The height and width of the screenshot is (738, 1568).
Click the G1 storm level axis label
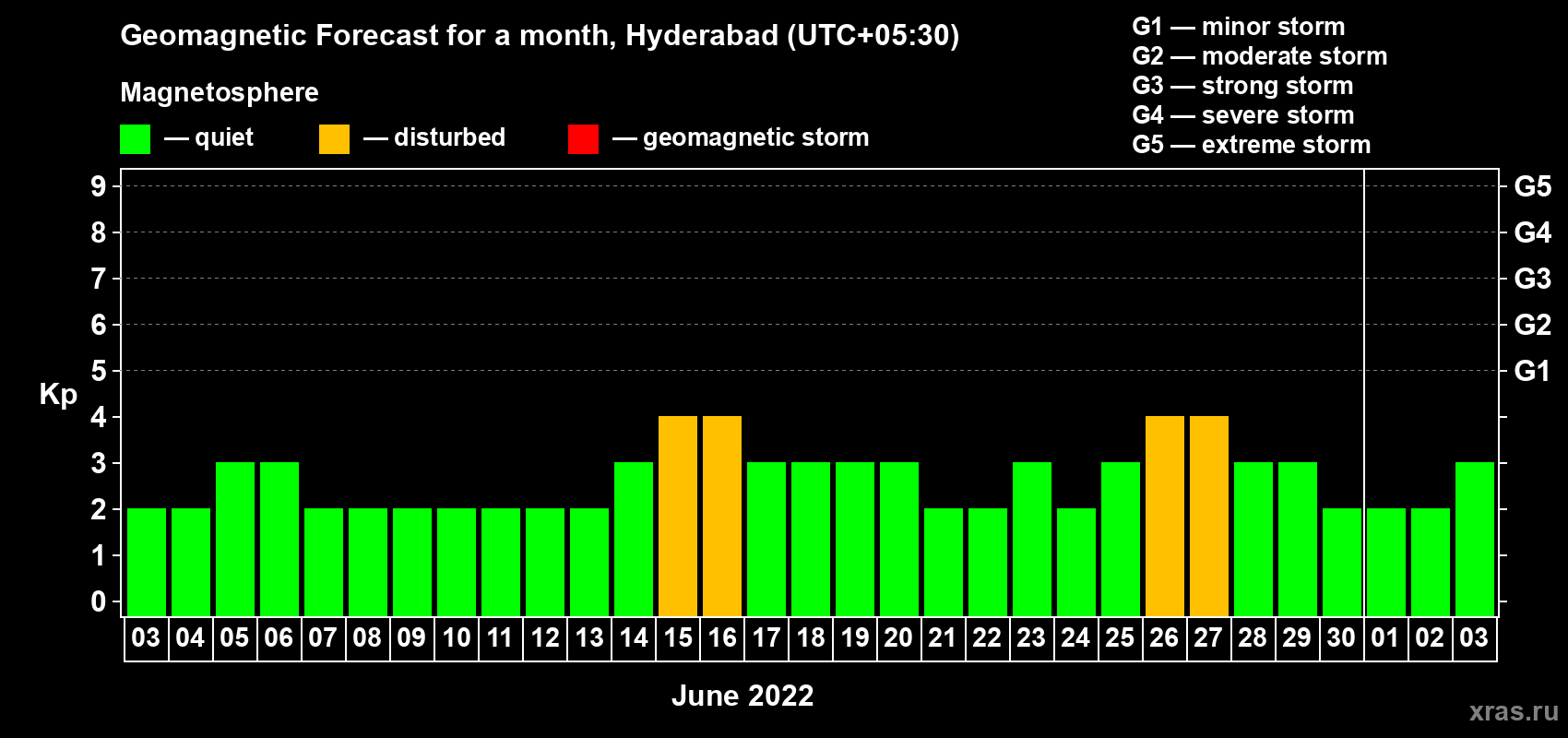pos(1533,371)
